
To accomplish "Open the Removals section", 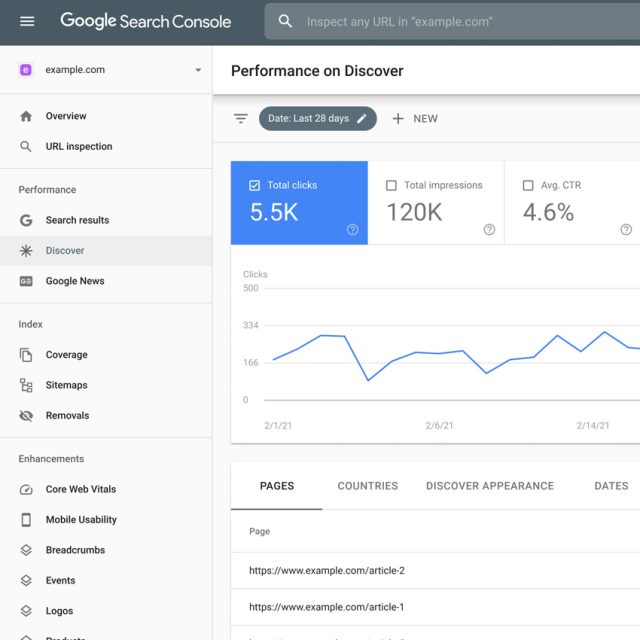I will (x=67, y=415).
